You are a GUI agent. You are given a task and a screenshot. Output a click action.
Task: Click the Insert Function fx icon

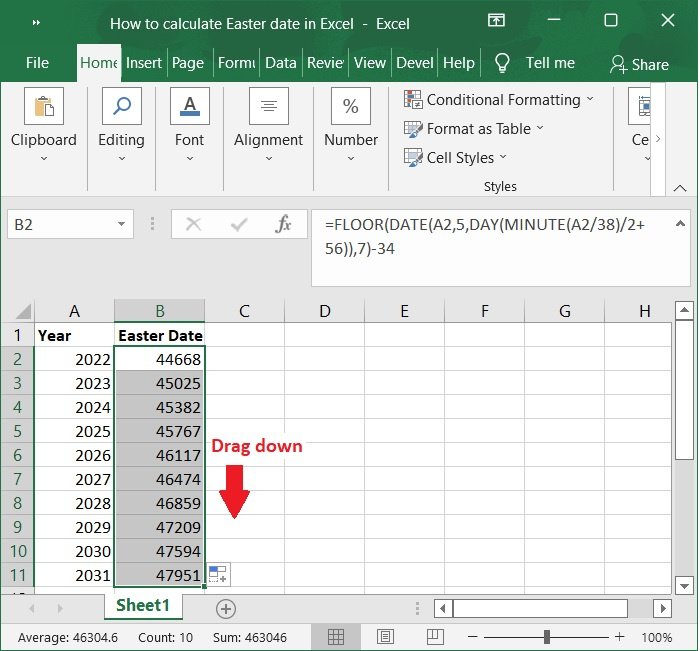point(284,225)
